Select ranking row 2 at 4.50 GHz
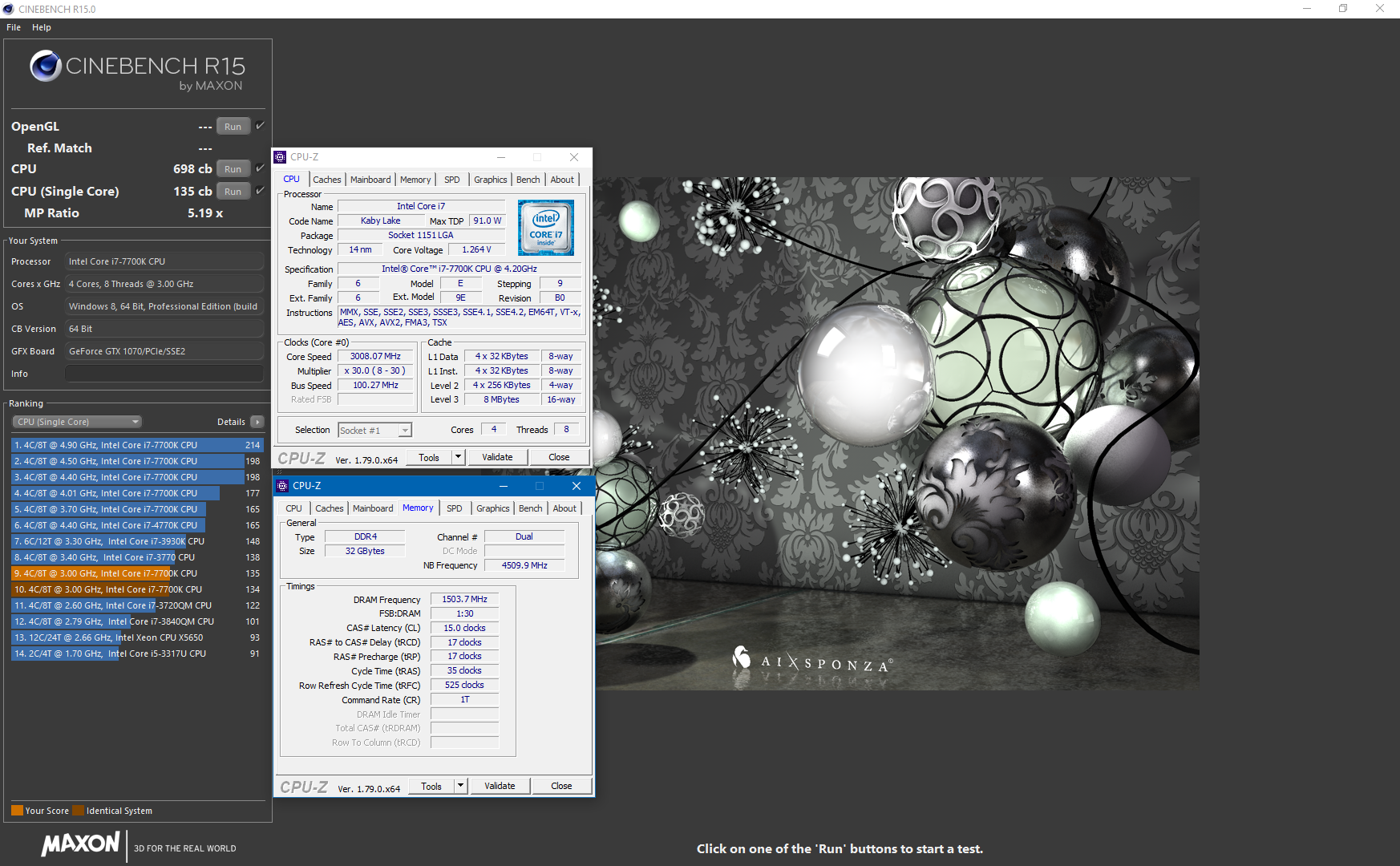This screenshot has width=1400, height=866. [137, 461]
